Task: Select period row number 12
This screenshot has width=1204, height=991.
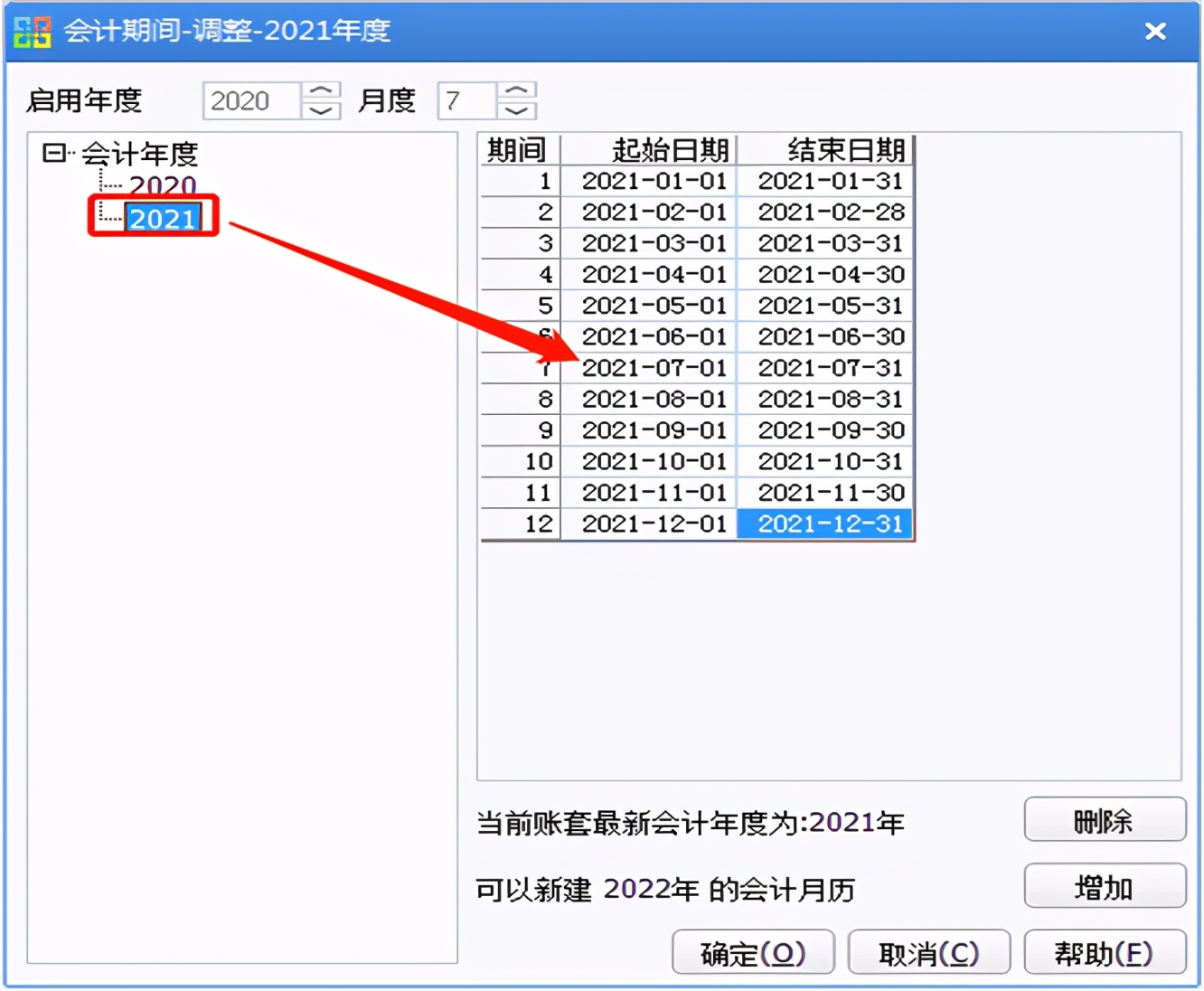Action: (521, 524)
